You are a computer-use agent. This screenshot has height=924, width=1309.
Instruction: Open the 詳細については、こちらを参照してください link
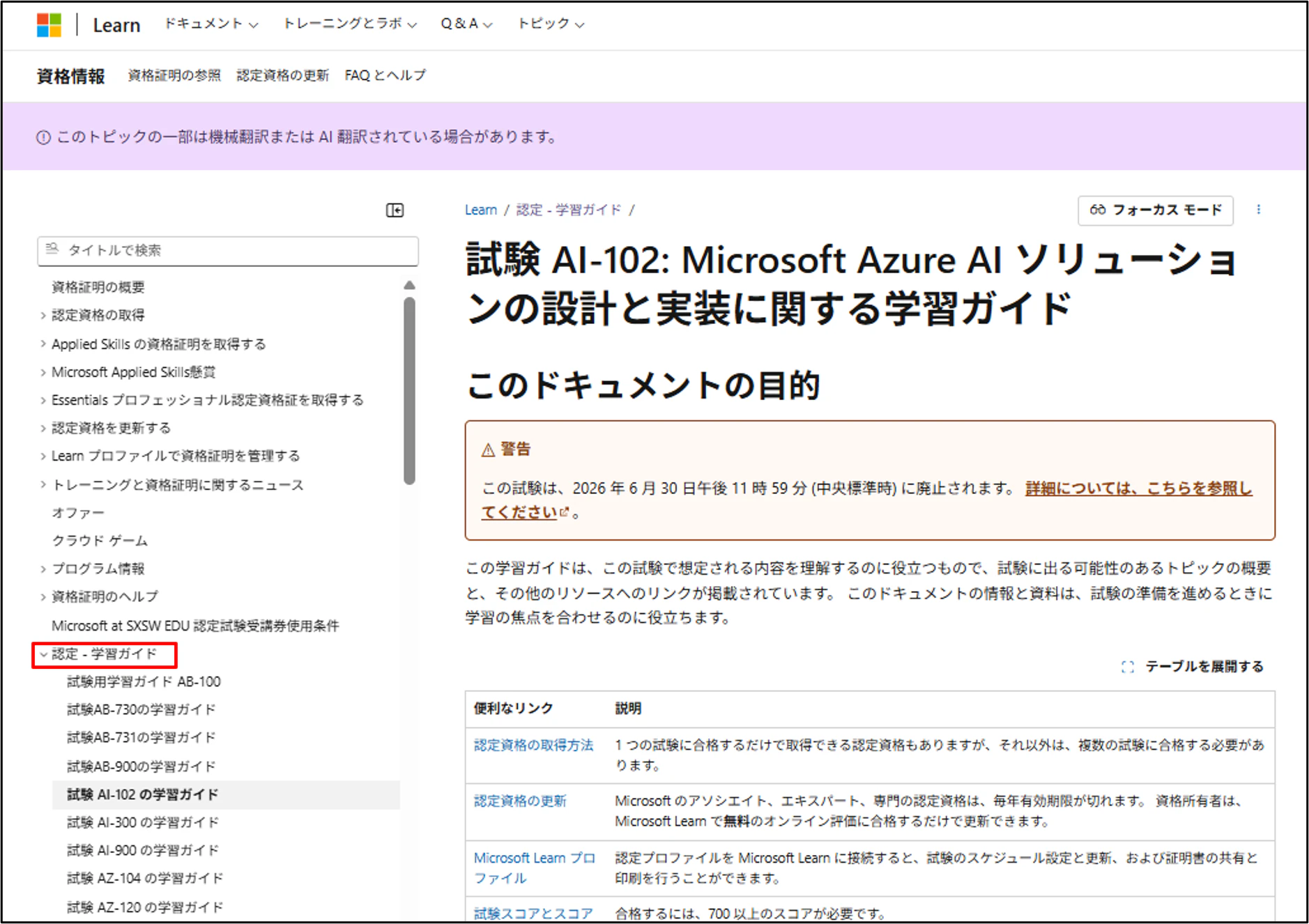click(x=1138, y=488)
